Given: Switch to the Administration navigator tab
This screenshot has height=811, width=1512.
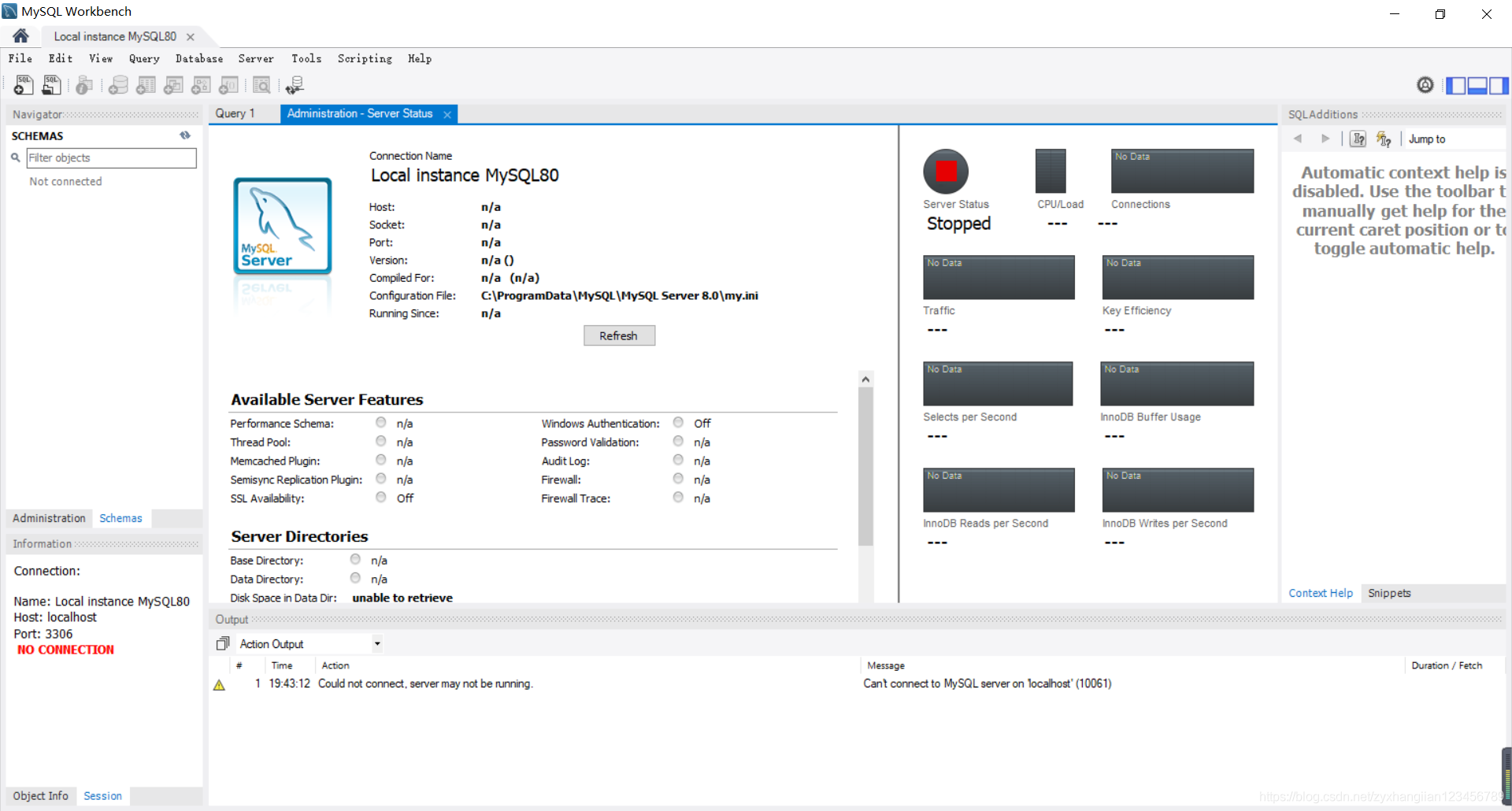Looking at the screenshot, I should 49,518.
